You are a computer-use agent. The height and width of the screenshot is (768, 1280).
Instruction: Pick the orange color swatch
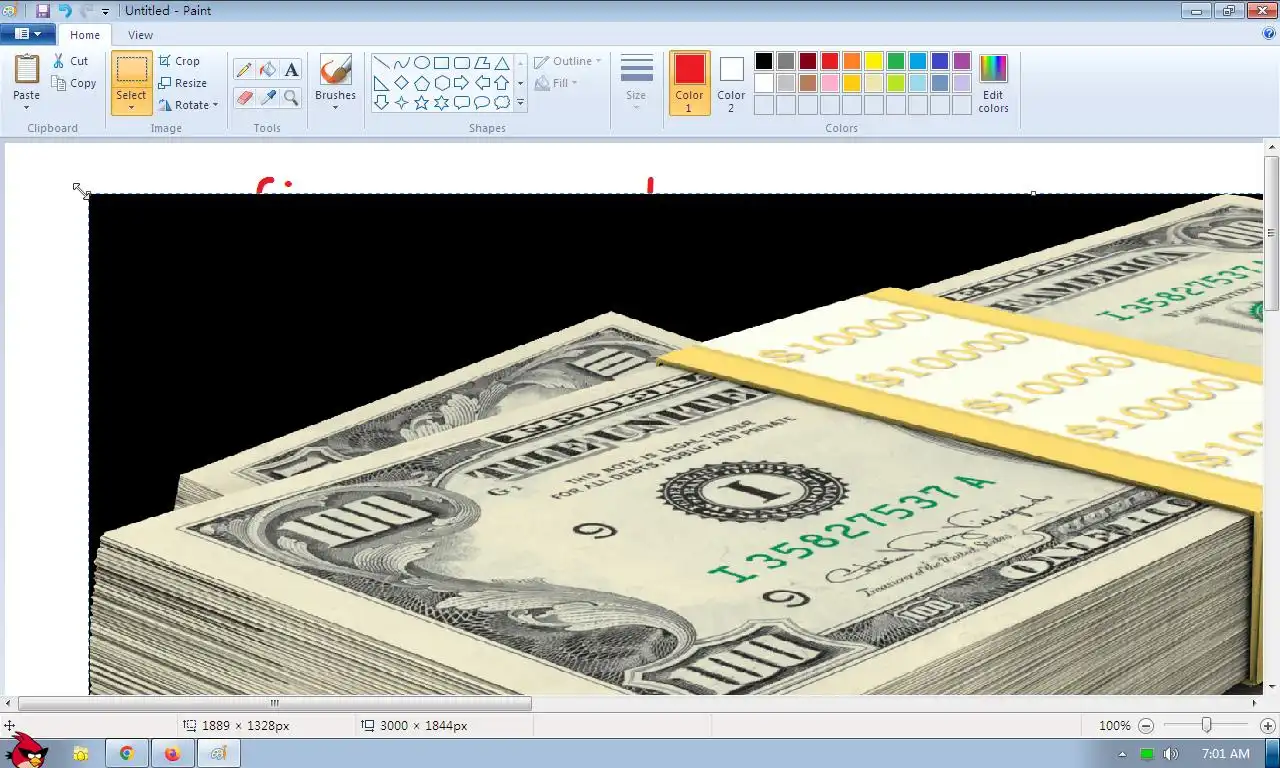(x=852, y=61)
